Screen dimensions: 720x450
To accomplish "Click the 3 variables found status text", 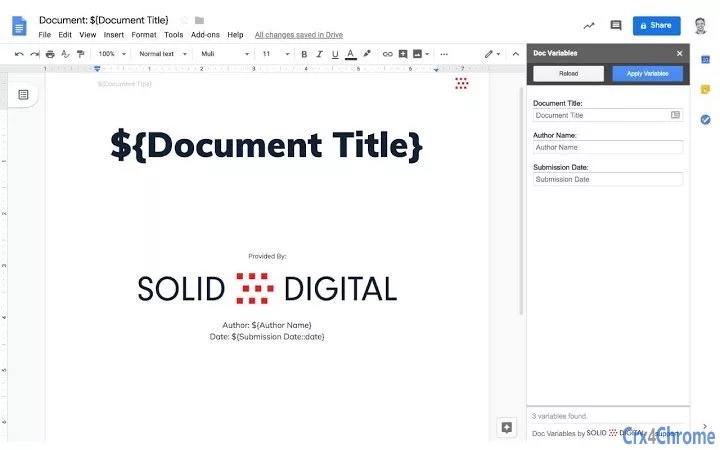I will click(559, 416).
